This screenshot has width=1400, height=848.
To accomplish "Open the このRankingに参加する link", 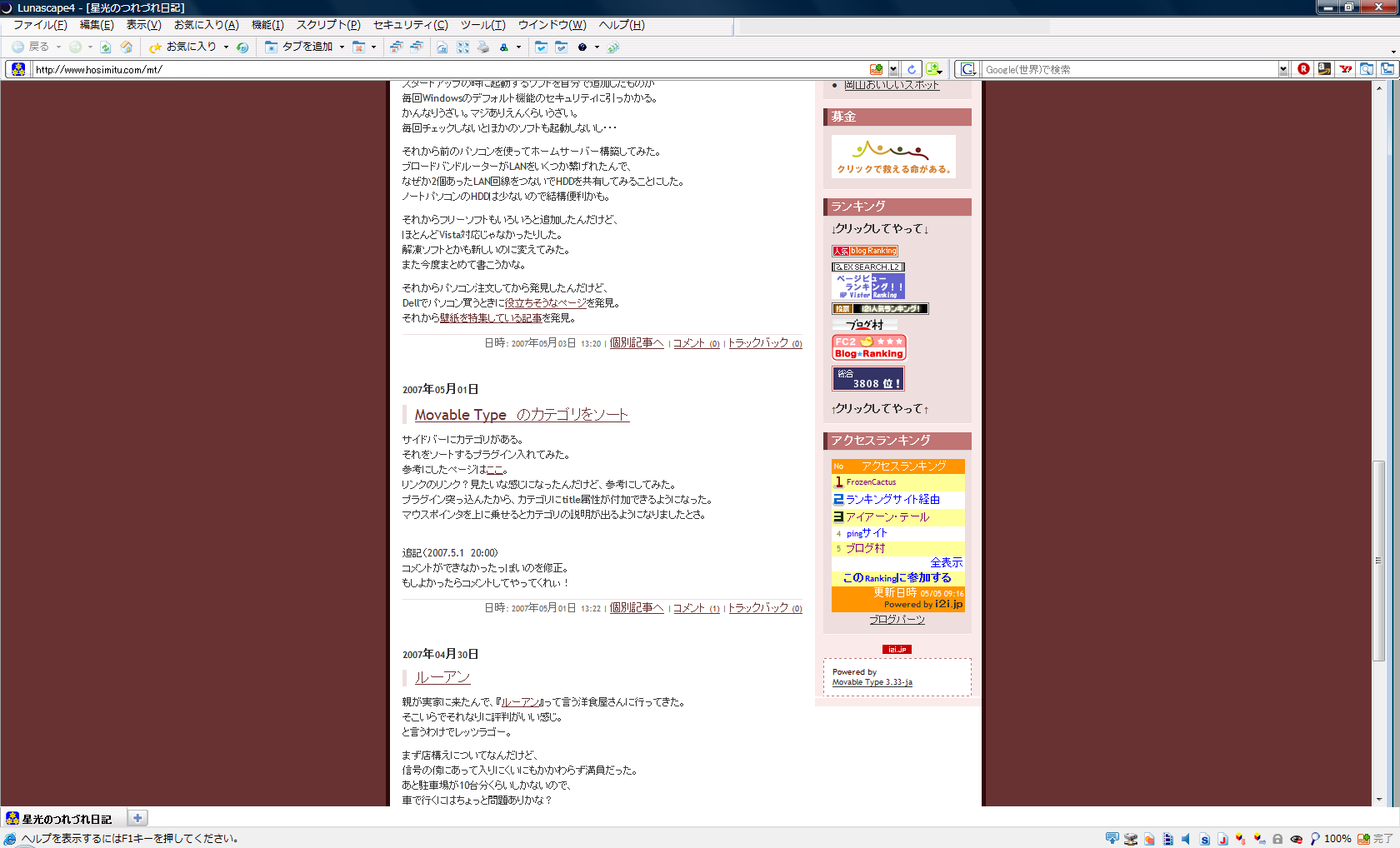I will pos(897,578).
